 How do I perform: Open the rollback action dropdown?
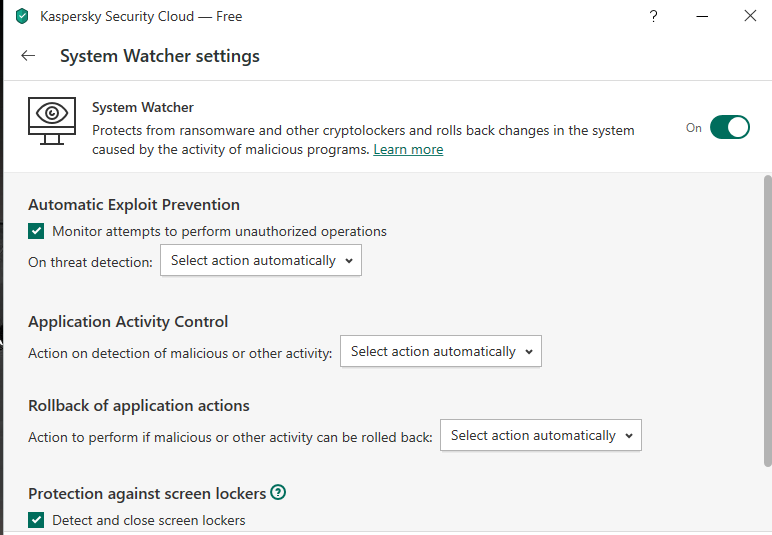540,435
